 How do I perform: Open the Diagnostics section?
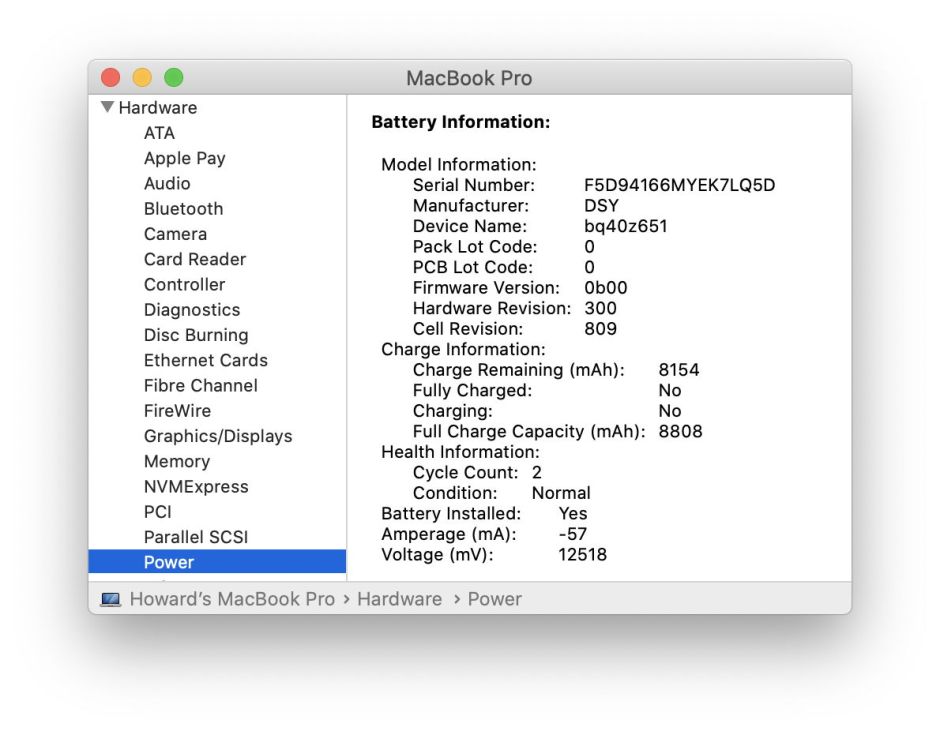coord(191,309)
